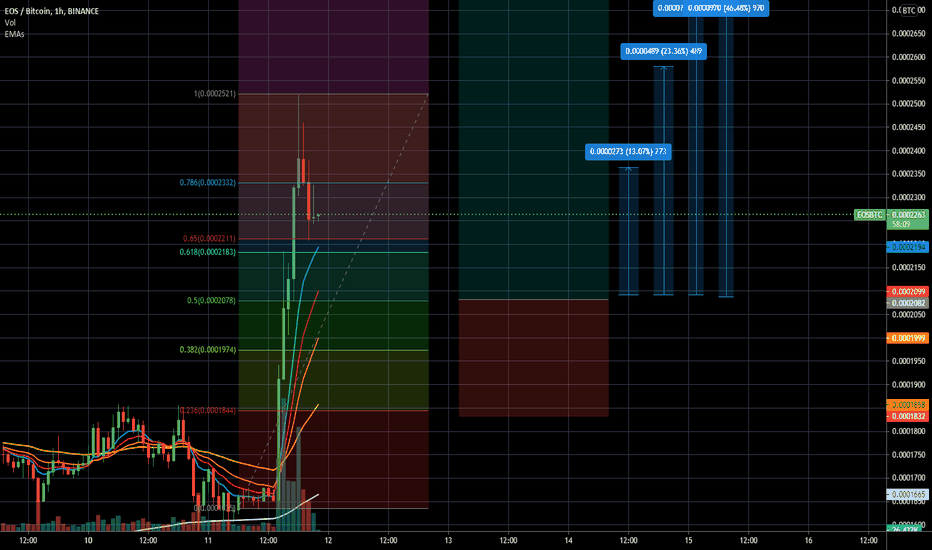Select the red stop-loss zone of long position
Viewport: 932px width, 550px height.
click(x=534, y=358)
